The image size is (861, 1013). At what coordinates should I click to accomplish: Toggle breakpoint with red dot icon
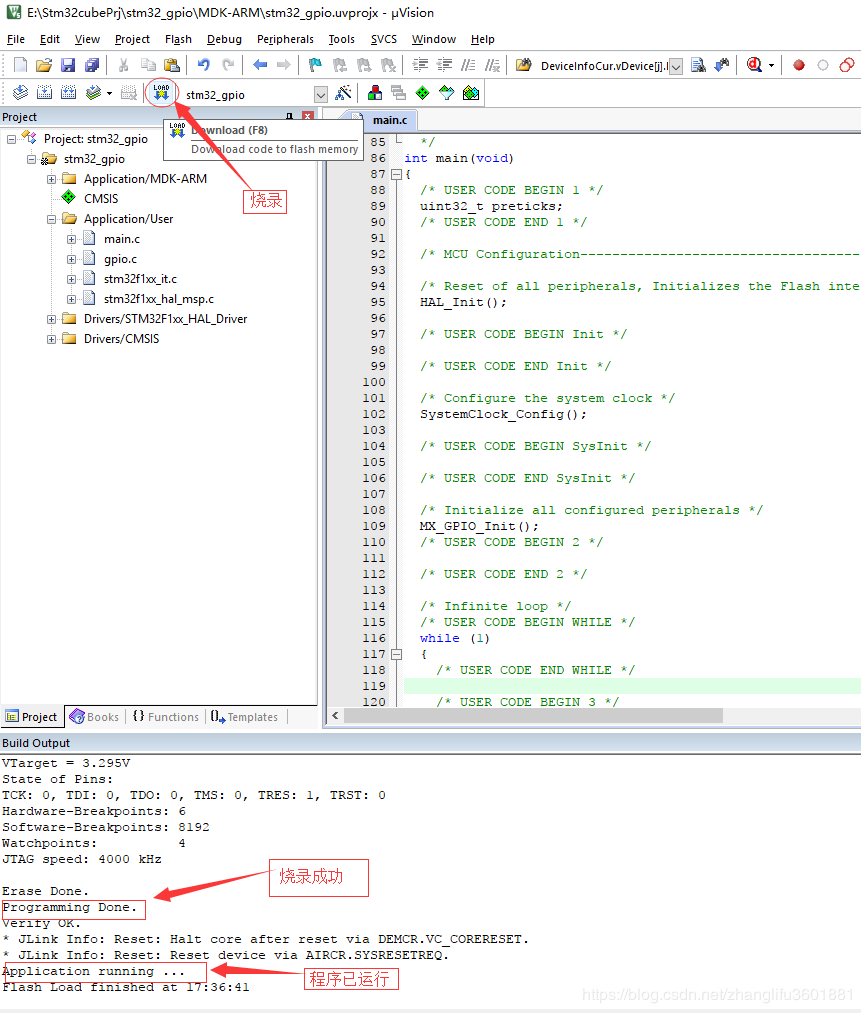tap(799, 65)
